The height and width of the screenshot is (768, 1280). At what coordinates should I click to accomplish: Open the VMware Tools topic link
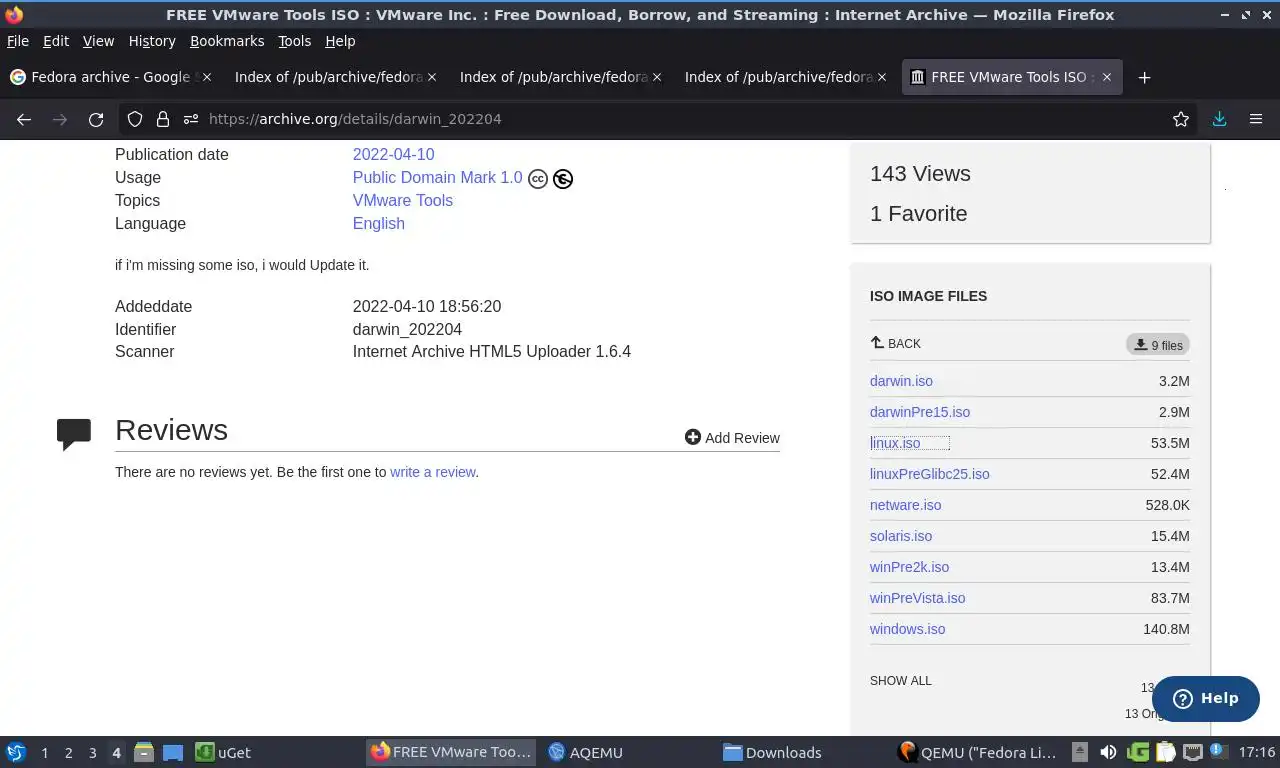pyautogui.click(x=403, y=200)
